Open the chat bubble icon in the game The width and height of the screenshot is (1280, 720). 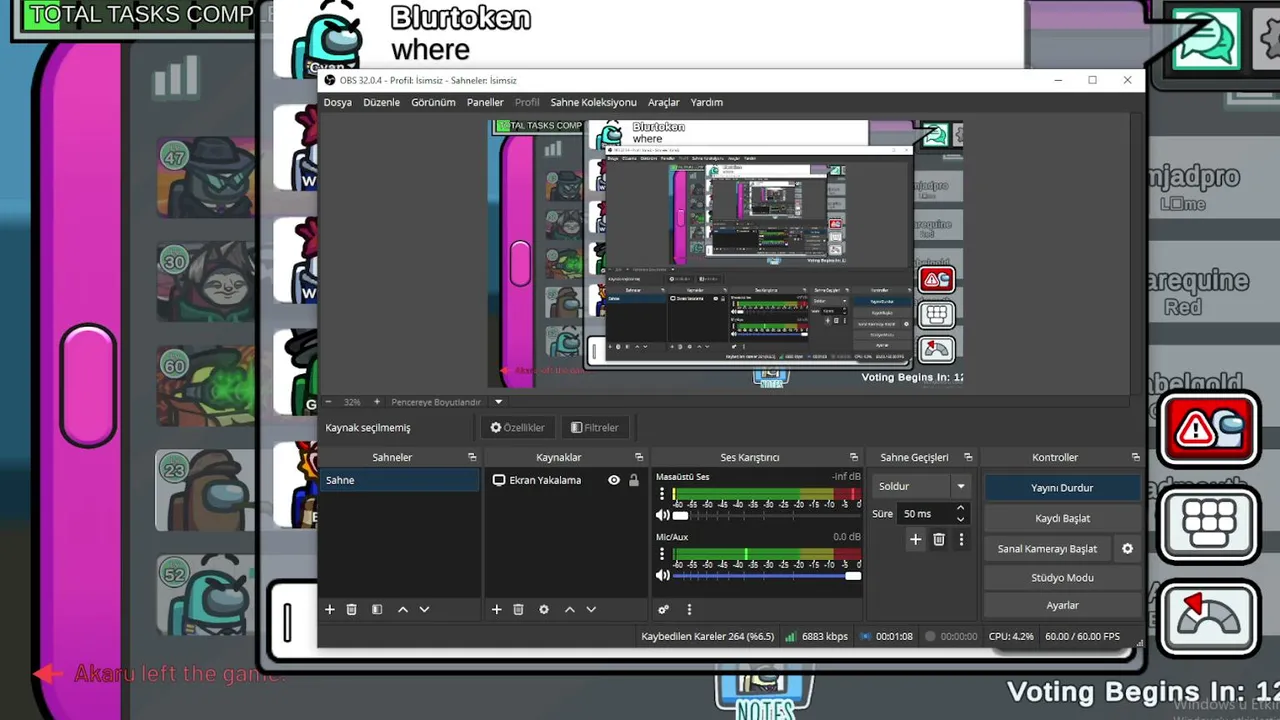(1206, 39)
